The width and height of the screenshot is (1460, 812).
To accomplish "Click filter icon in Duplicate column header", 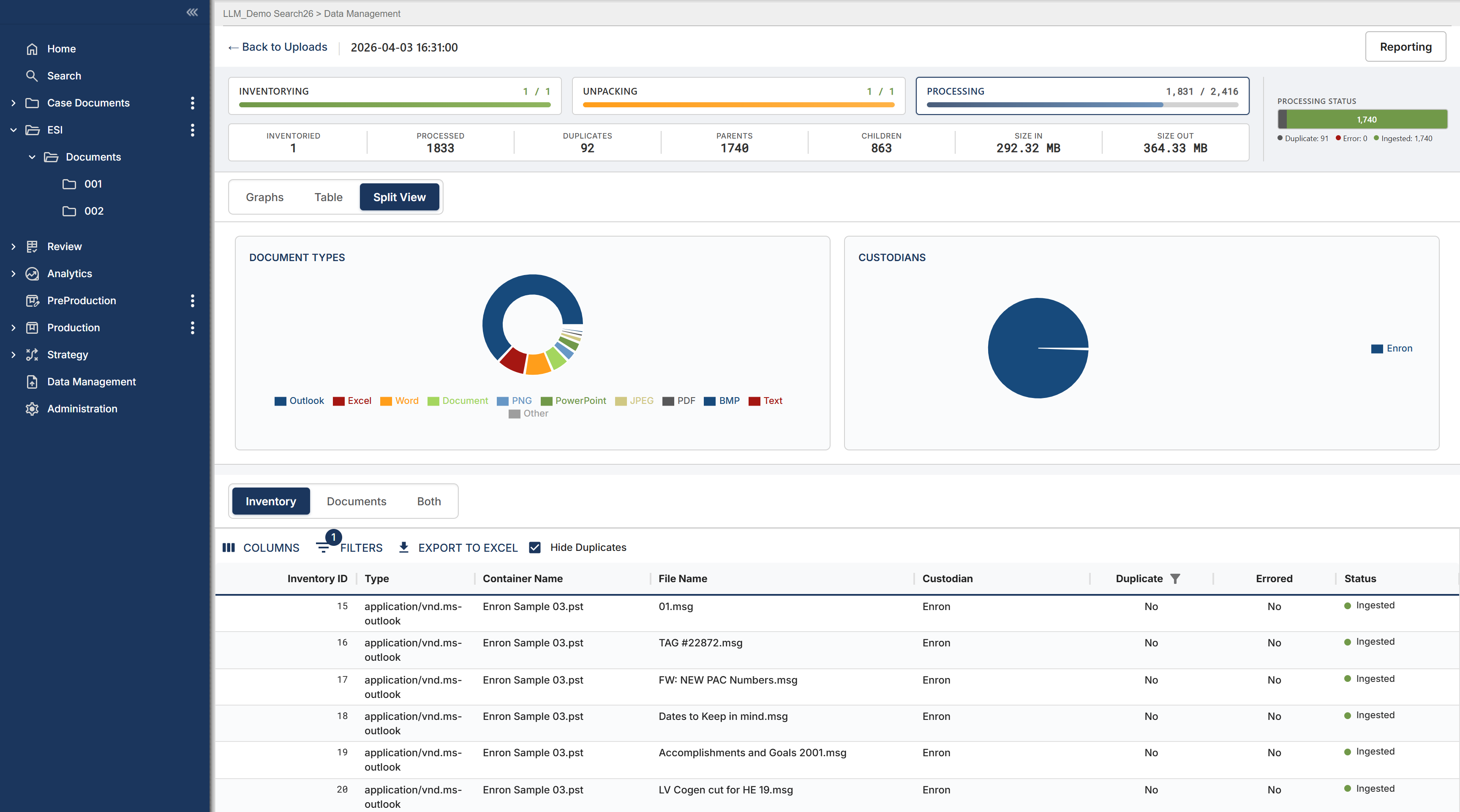I will (1175, 578).
